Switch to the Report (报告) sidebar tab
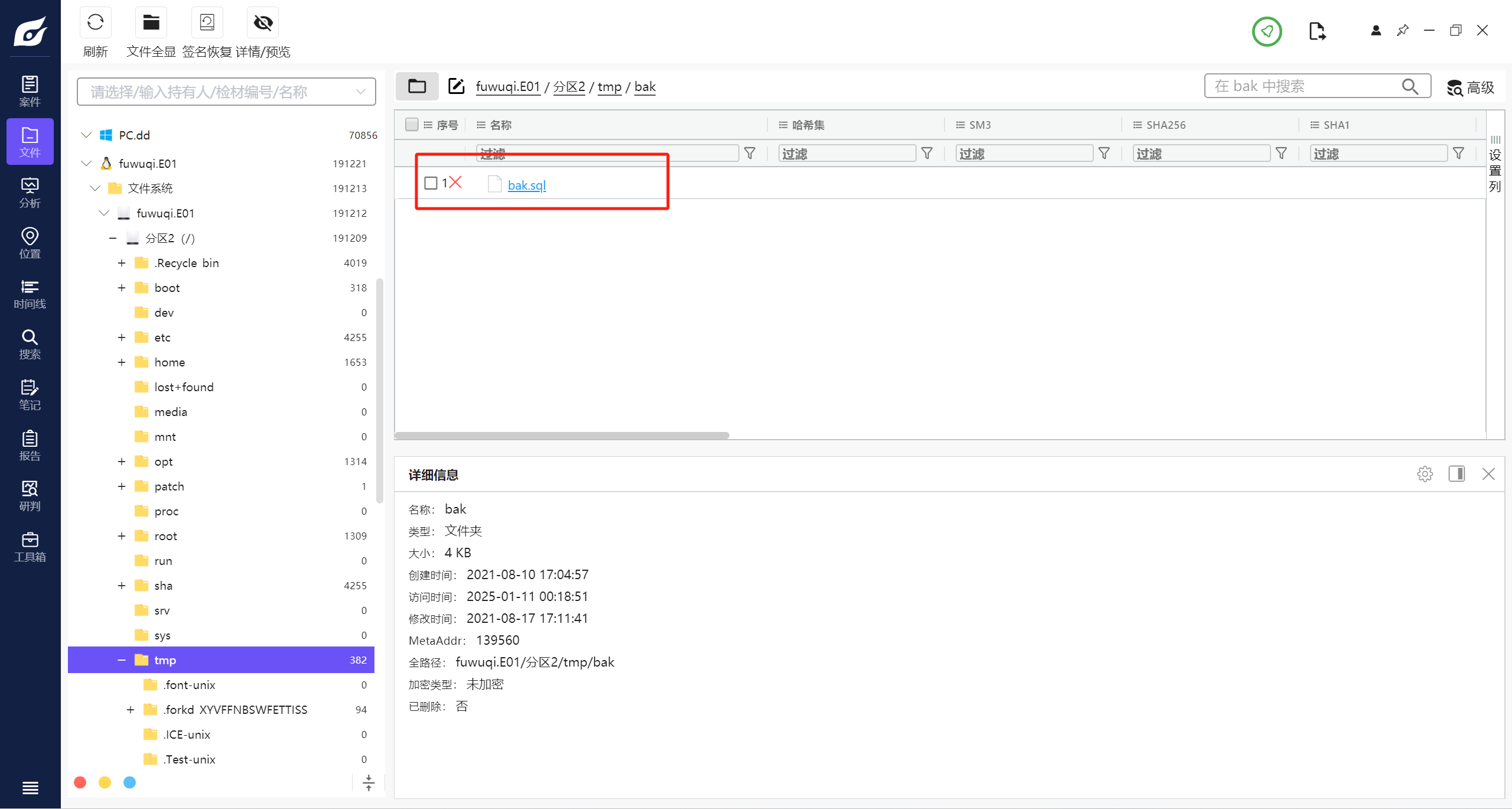 tap(30, 446)
